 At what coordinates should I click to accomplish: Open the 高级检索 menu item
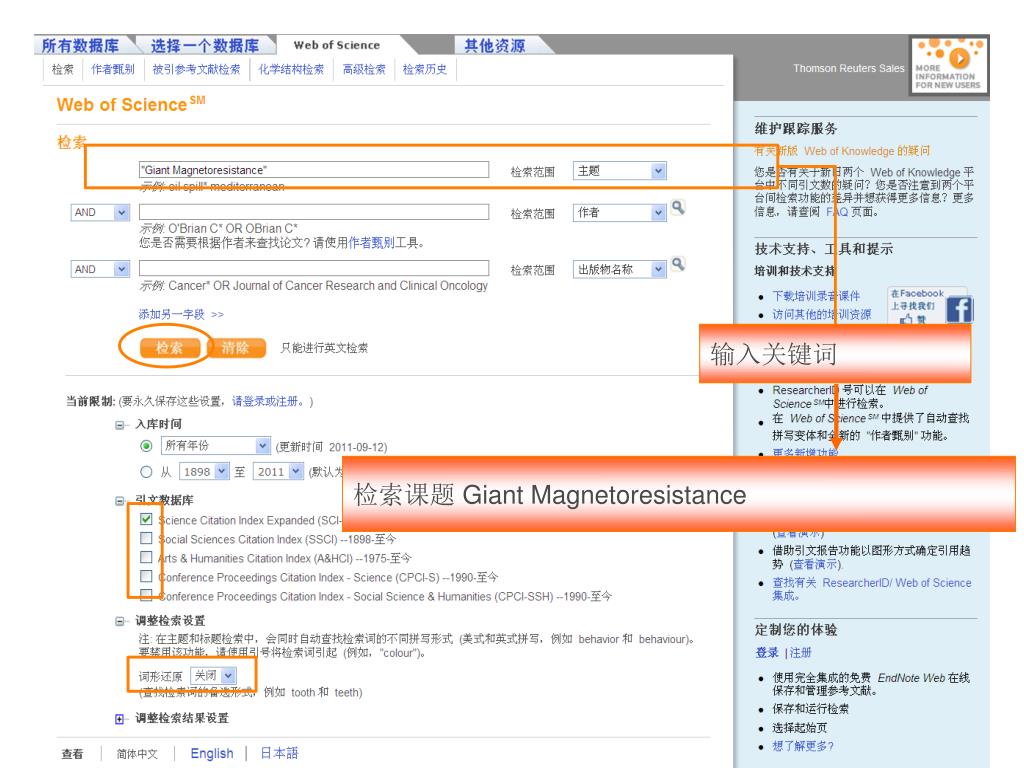(357, 69)
